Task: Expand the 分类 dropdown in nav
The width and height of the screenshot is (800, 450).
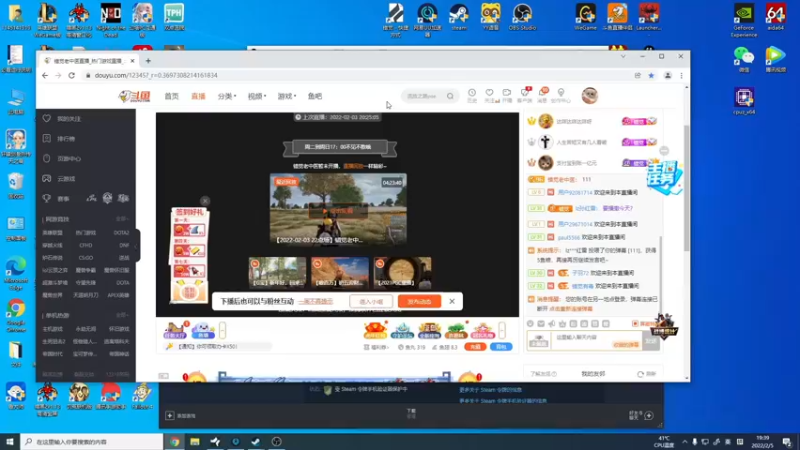Action: (227, 96)
